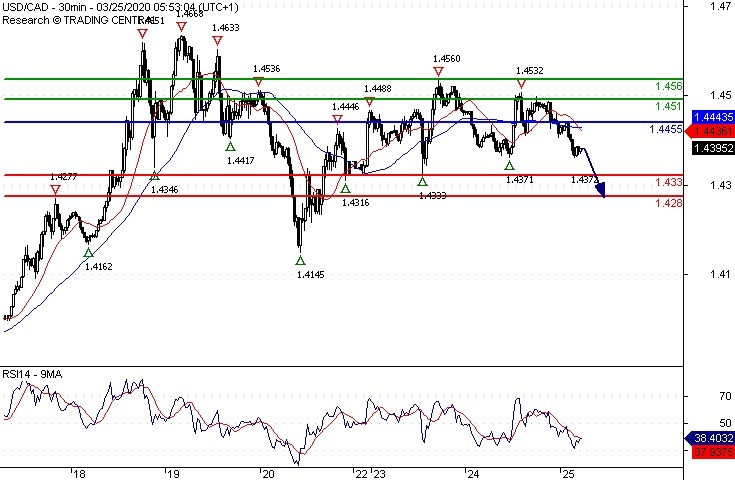Click the red 1.44361 price tag
This screenshot has height=480, width=735.
tap(711, 132)
